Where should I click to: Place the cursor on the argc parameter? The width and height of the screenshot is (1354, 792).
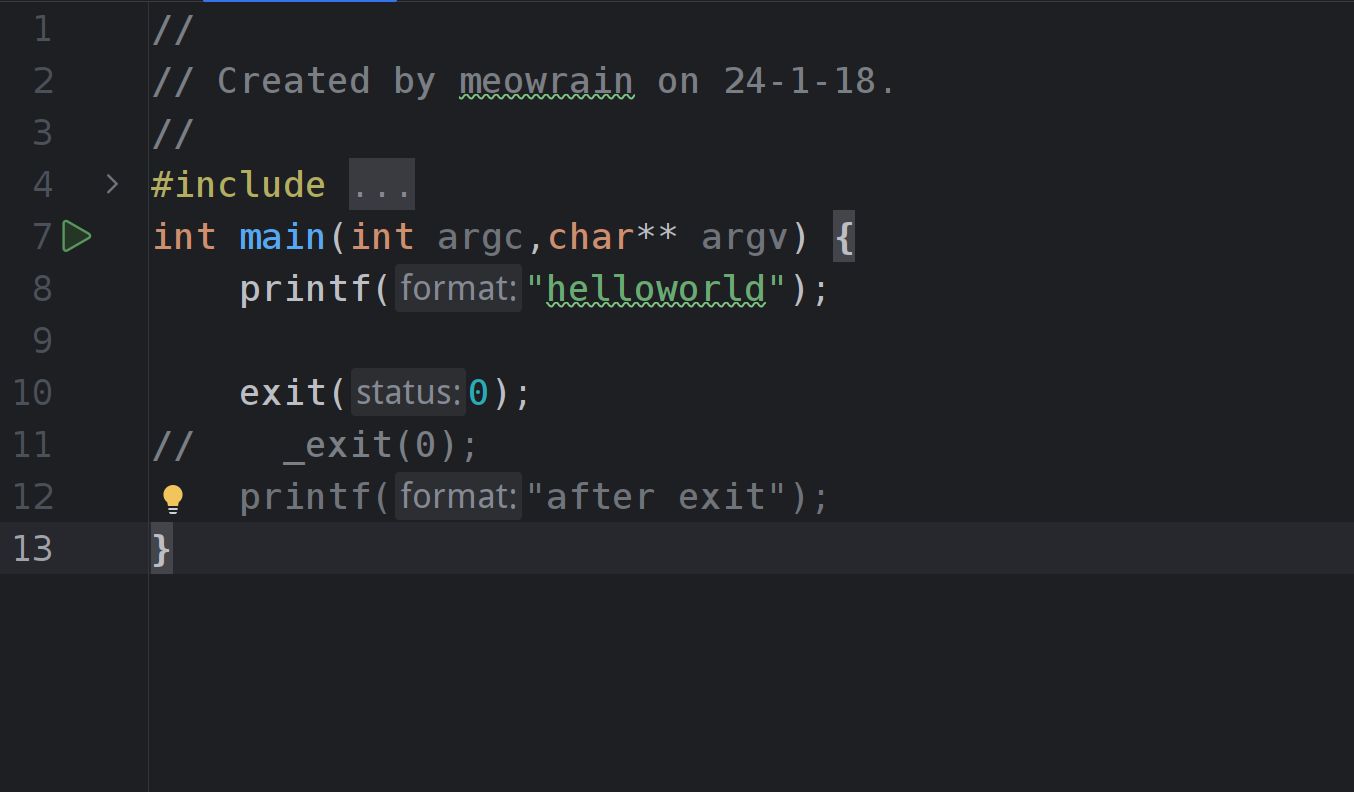click(480, 238)
